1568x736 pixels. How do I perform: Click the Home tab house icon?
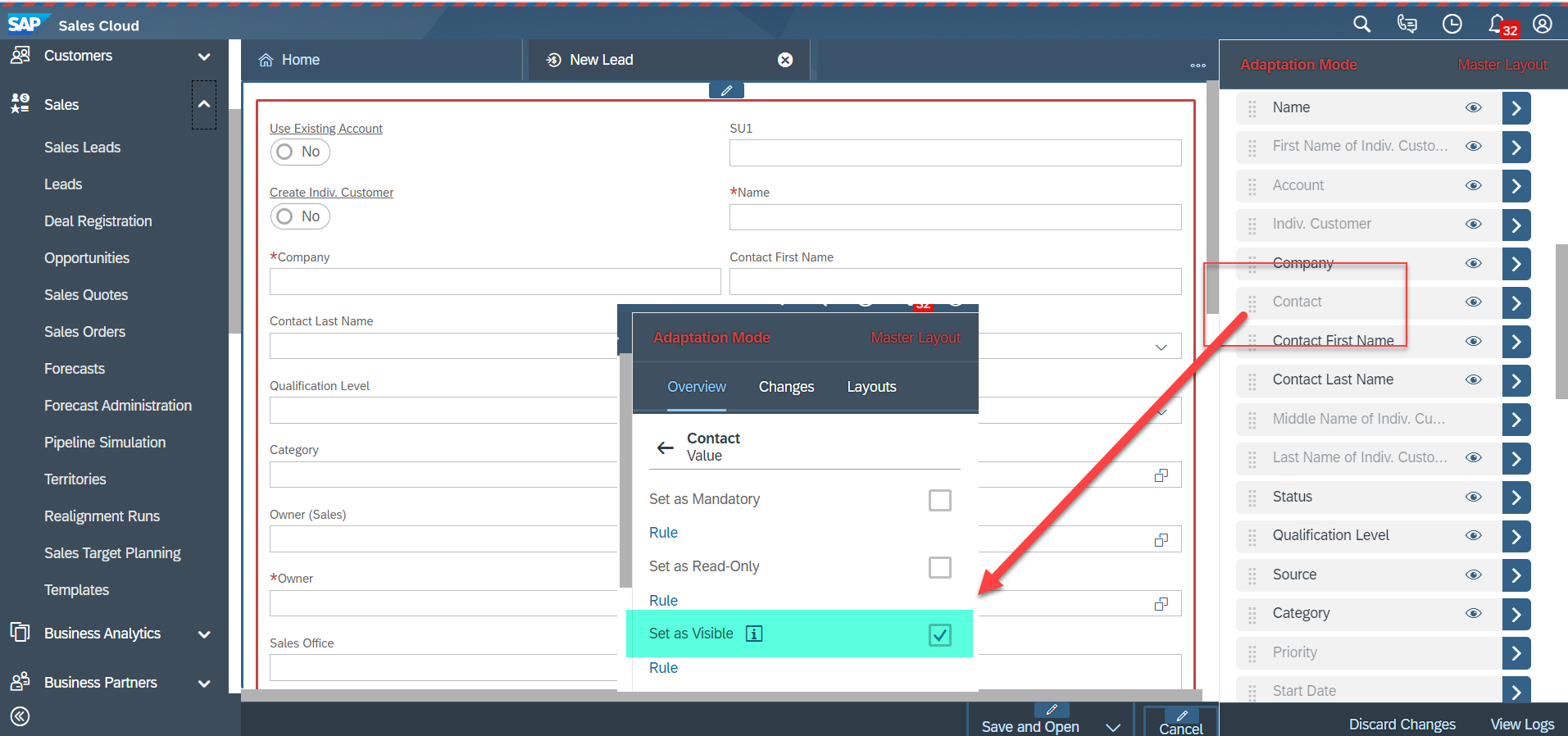(266, 60)
